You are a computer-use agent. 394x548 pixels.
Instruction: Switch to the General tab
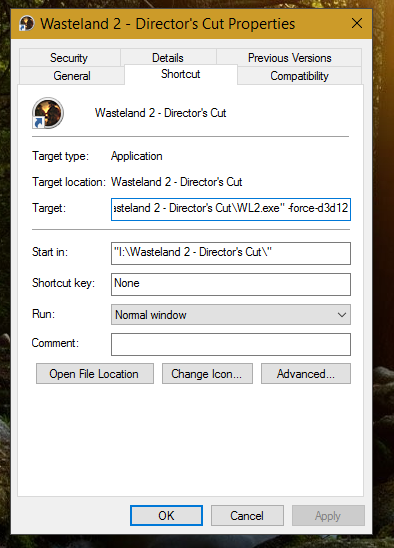(x=72, y=75)
